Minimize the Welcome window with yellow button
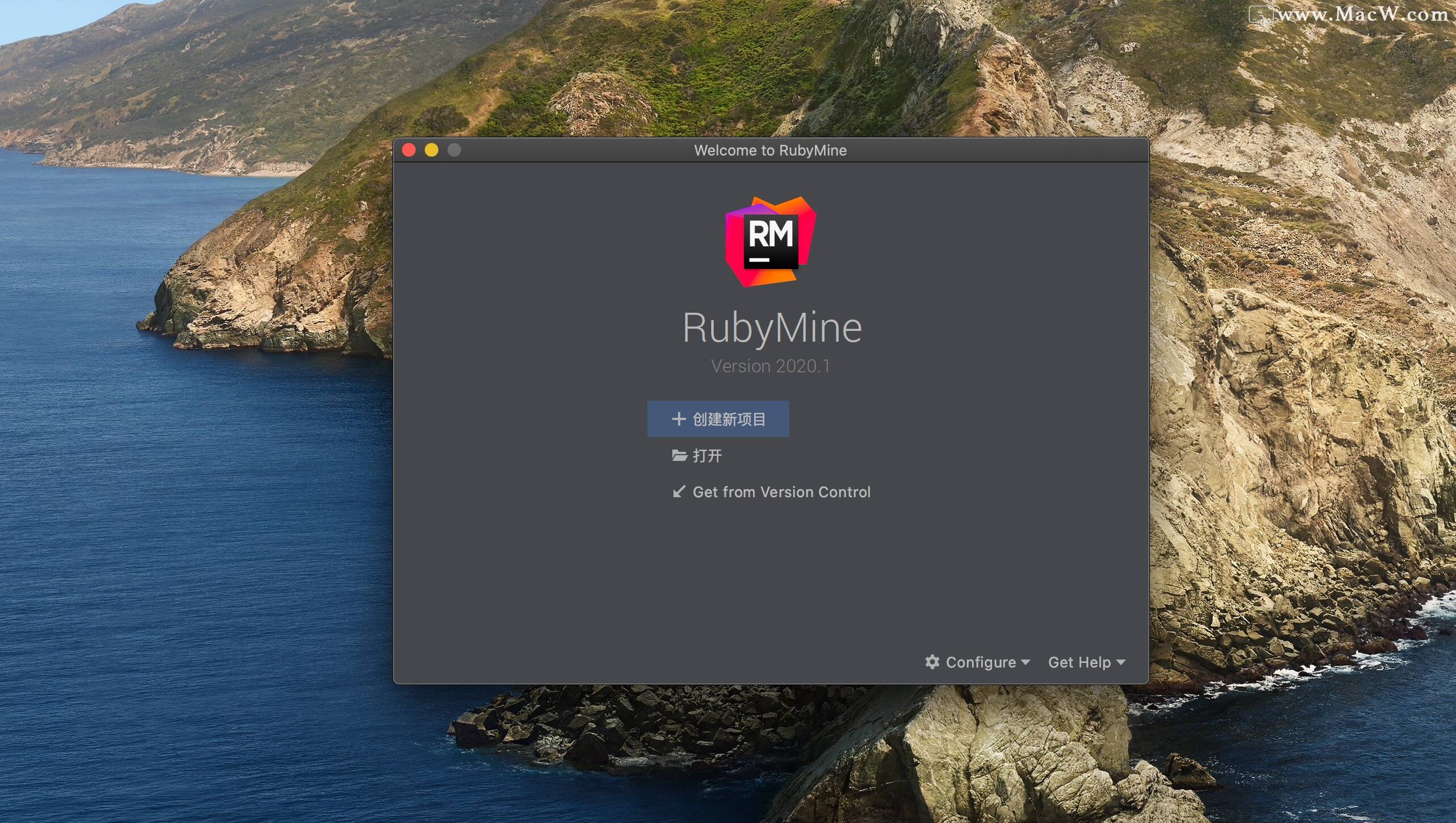 point(432,150)
